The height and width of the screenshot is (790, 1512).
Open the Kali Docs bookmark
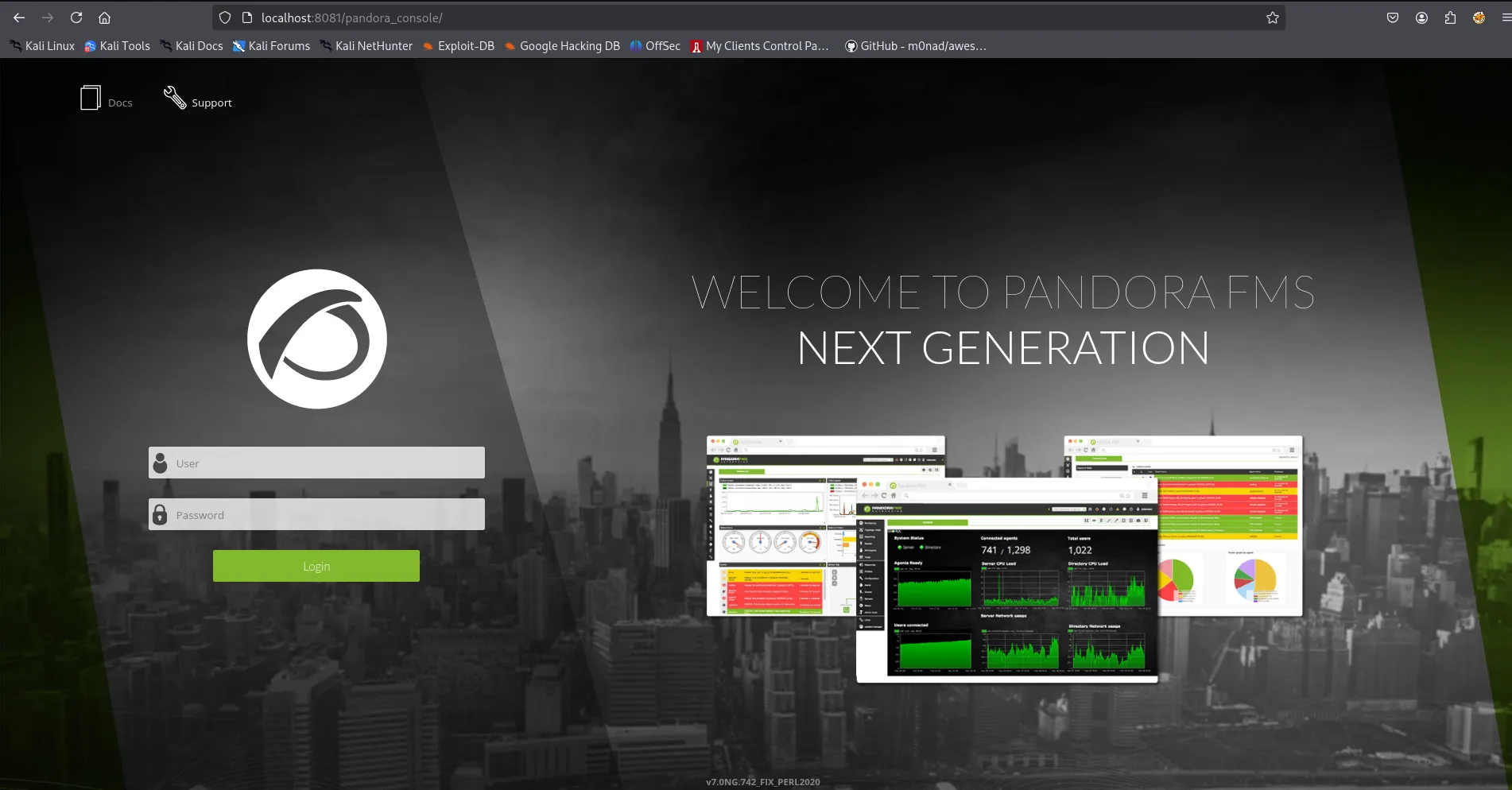click(x=192, y=46)
